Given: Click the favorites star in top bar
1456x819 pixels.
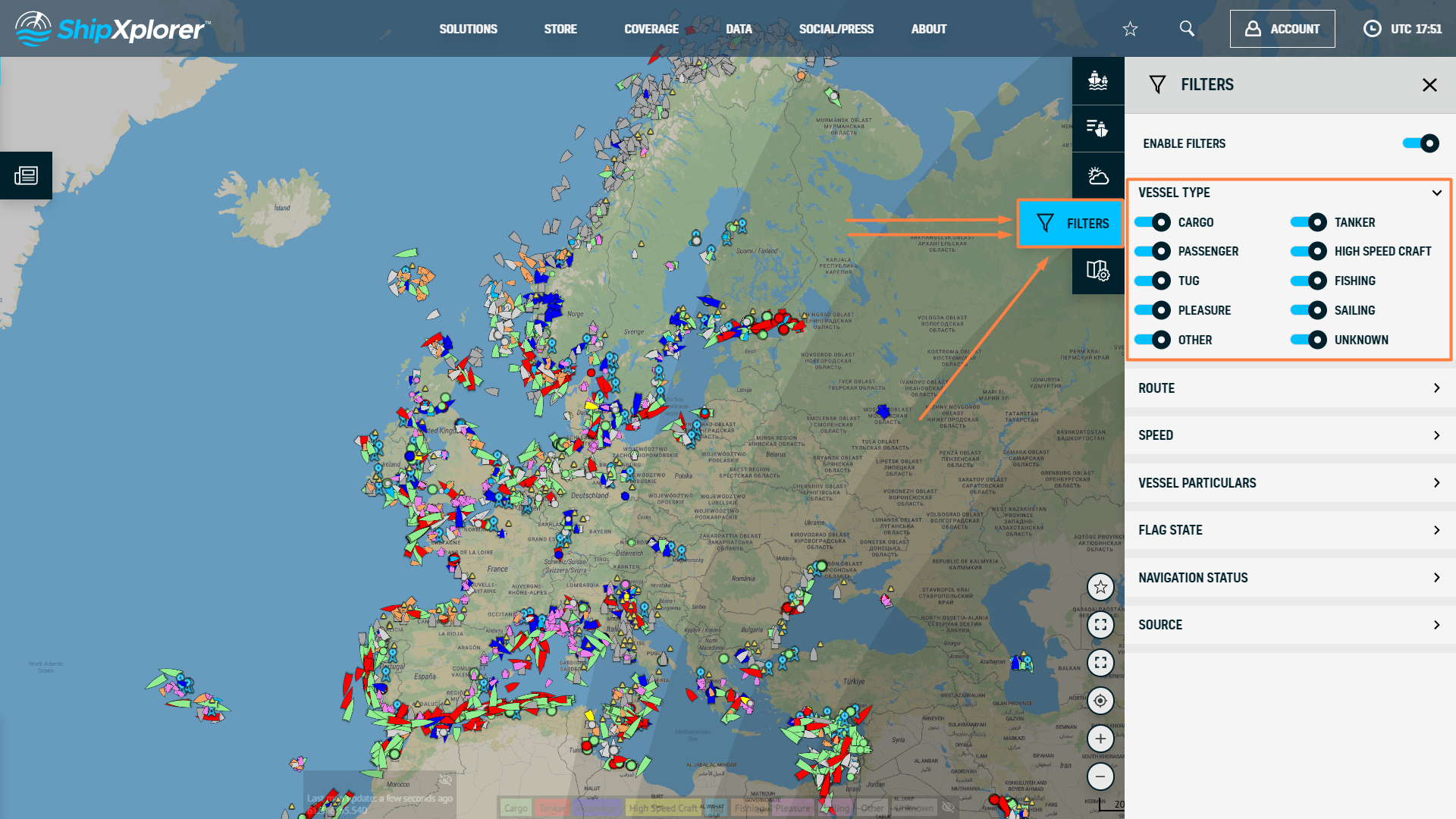Looking at the screenshot, I should click(1130, 29).
